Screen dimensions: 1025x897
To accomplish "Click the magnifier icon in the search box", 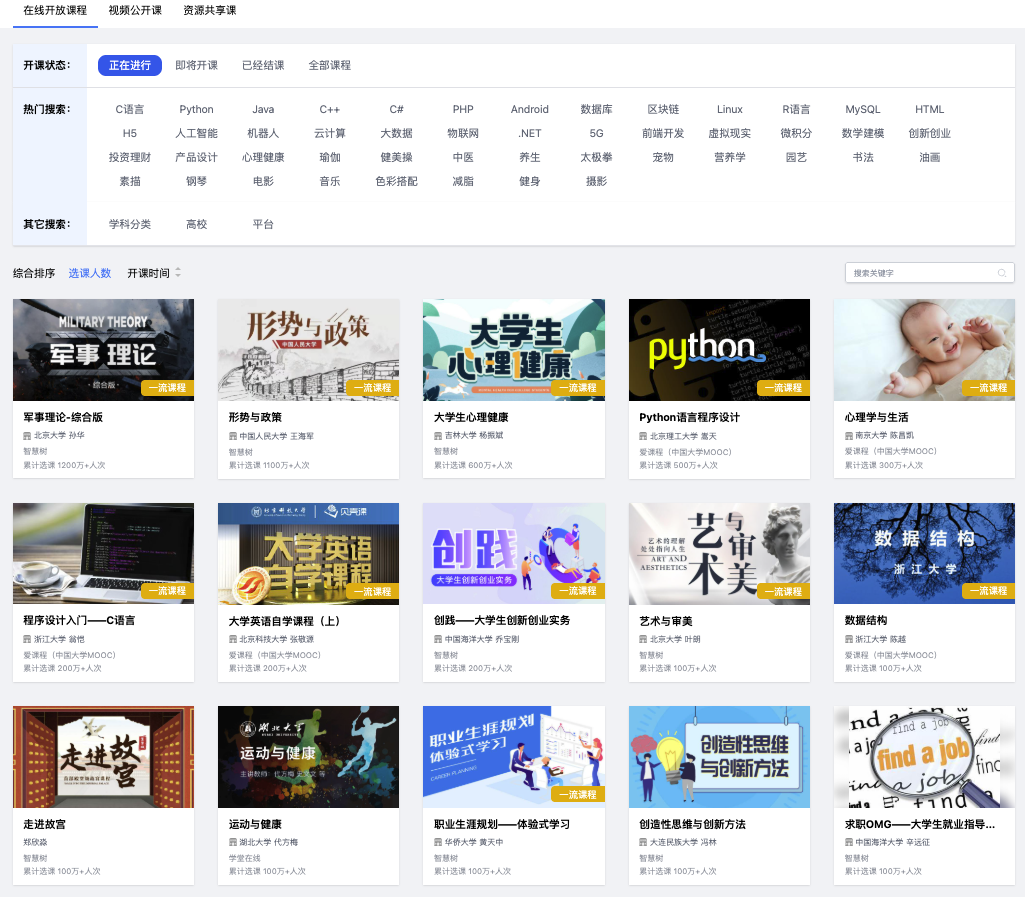I will click(x=1001, y=273).
